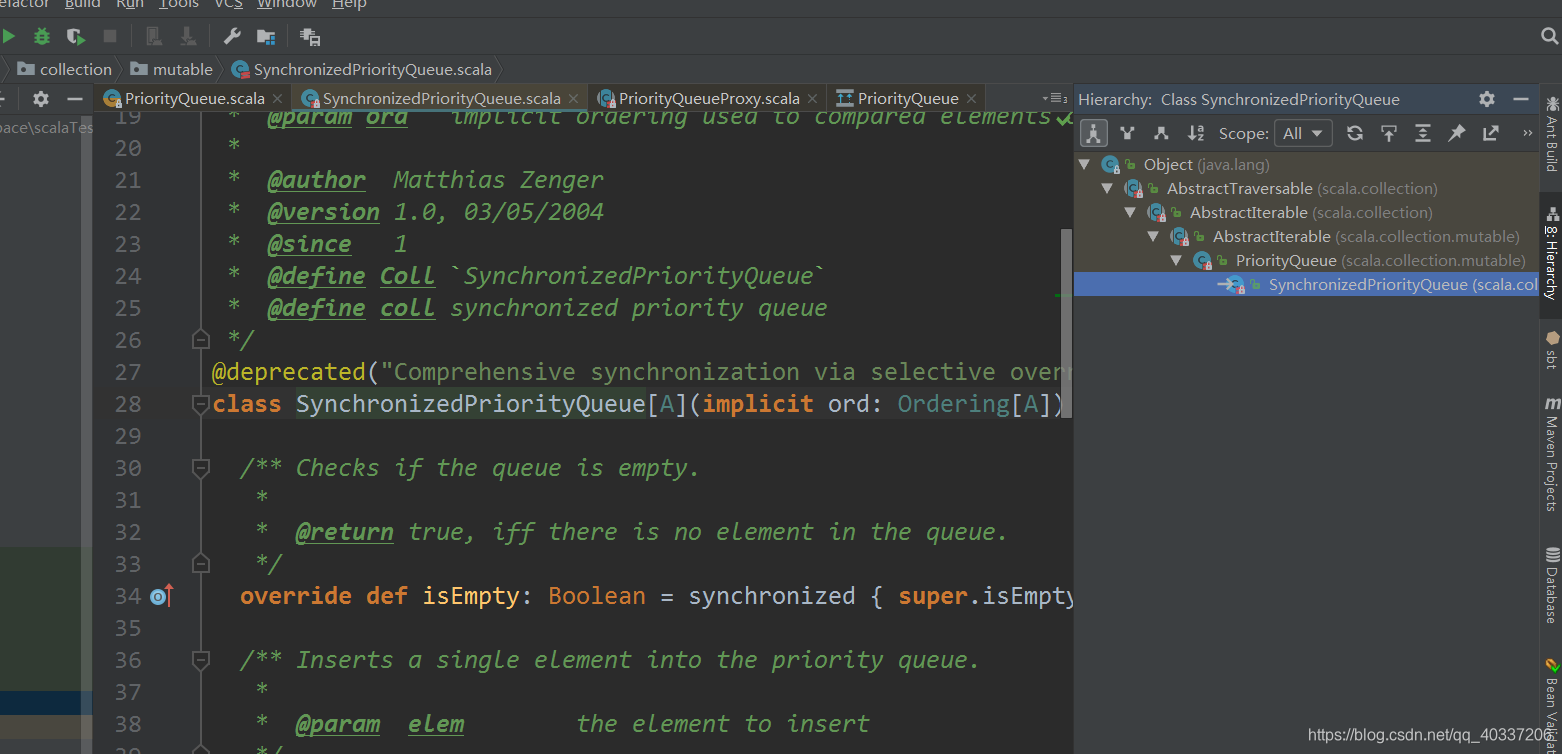
Task: Show more Hierarchy toolbar actions chevron
Action: (1527, 133)
